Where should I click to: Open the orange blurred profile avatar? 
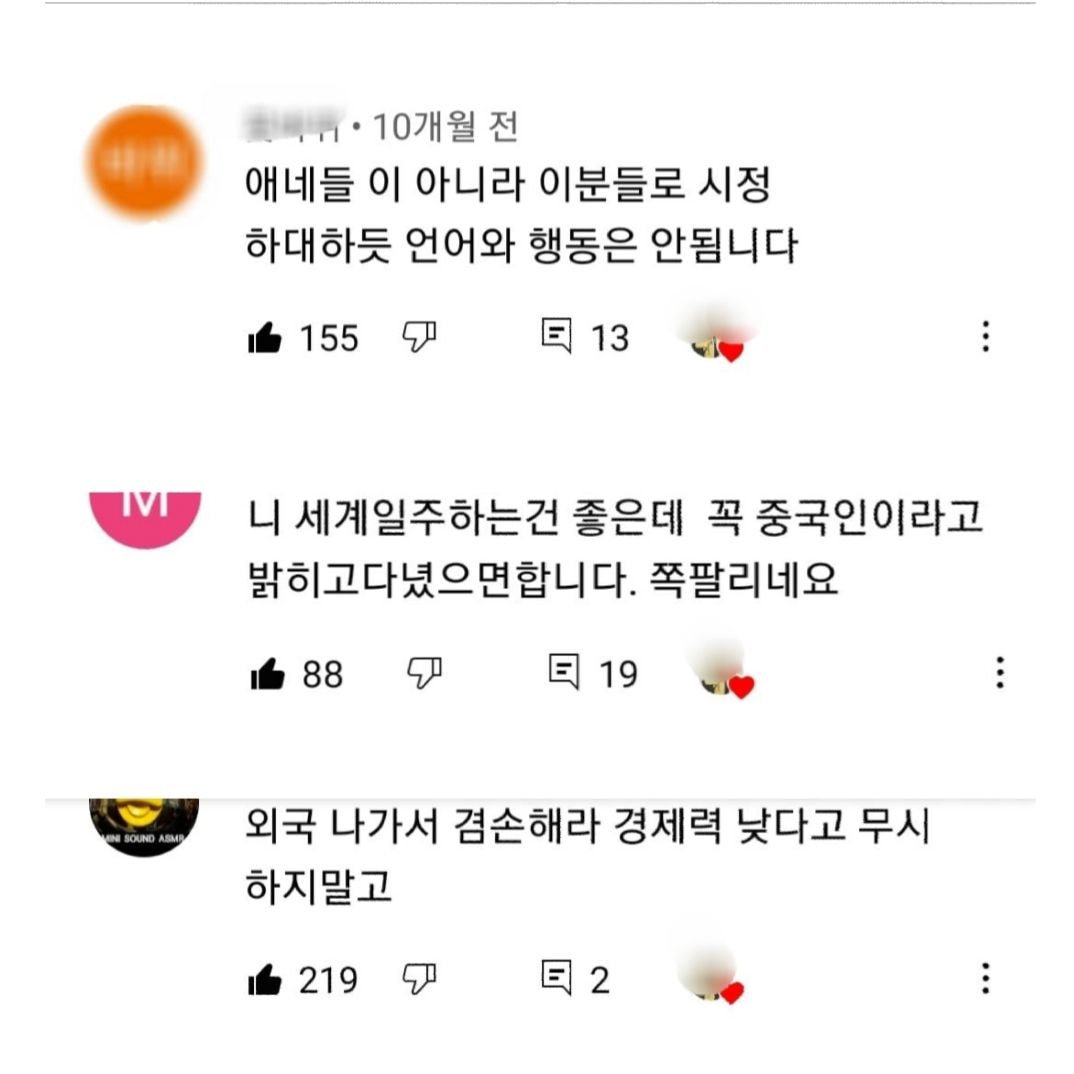click(x=145, y=162)
